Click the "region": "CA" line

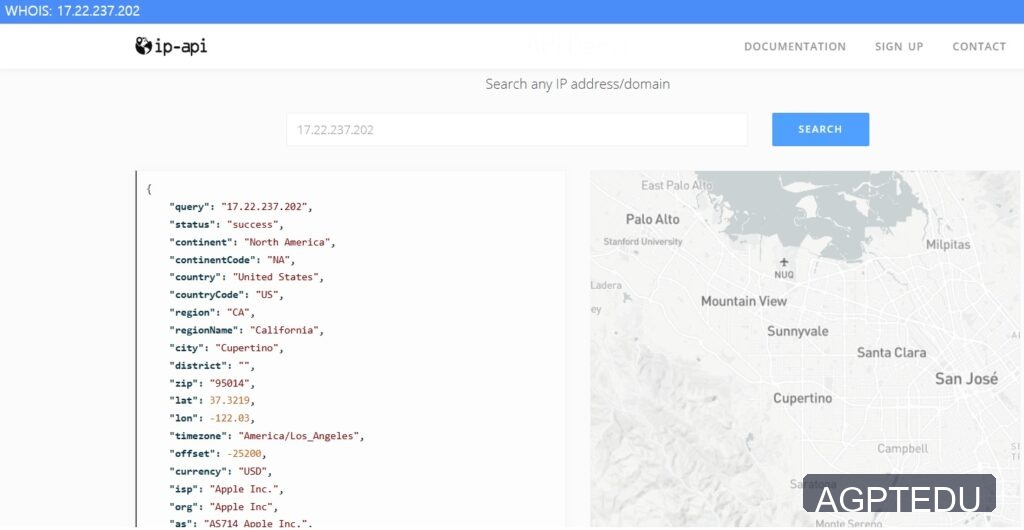click(212, 313)
